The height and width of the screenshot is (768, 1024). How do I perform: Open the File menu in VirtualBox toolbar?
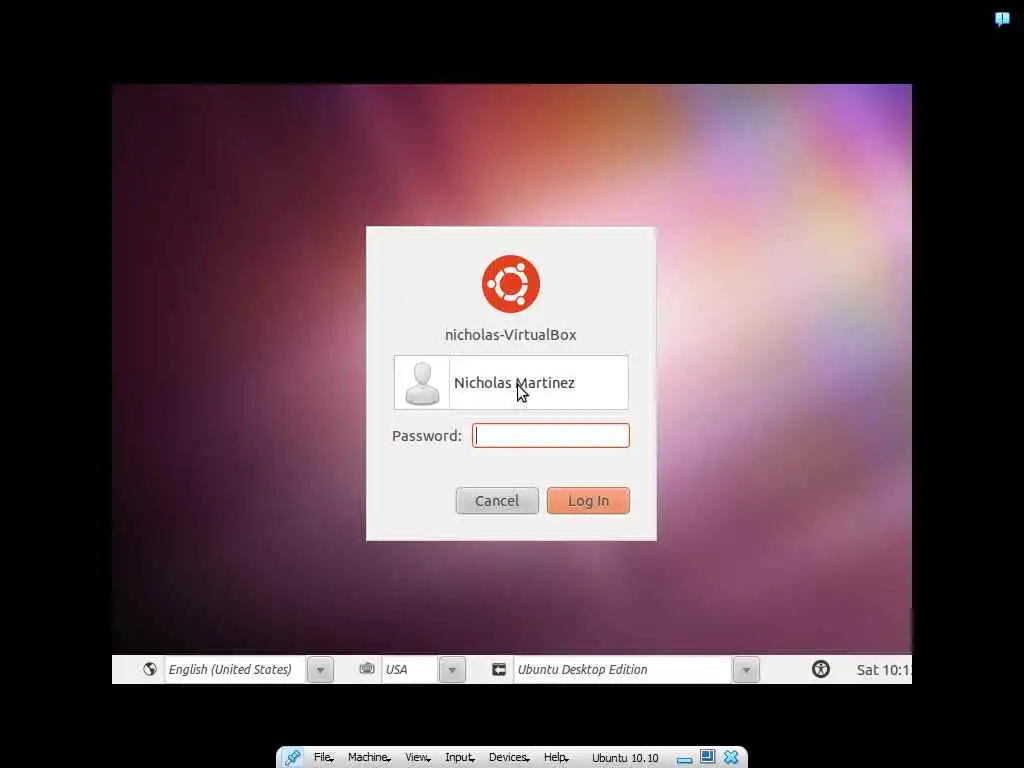pos(323,758)
